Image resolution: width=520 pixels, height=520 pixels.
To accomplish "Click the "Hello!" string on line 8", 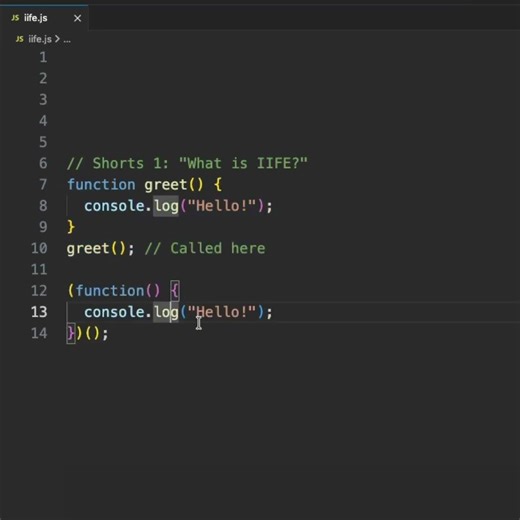I will point(222,206).
